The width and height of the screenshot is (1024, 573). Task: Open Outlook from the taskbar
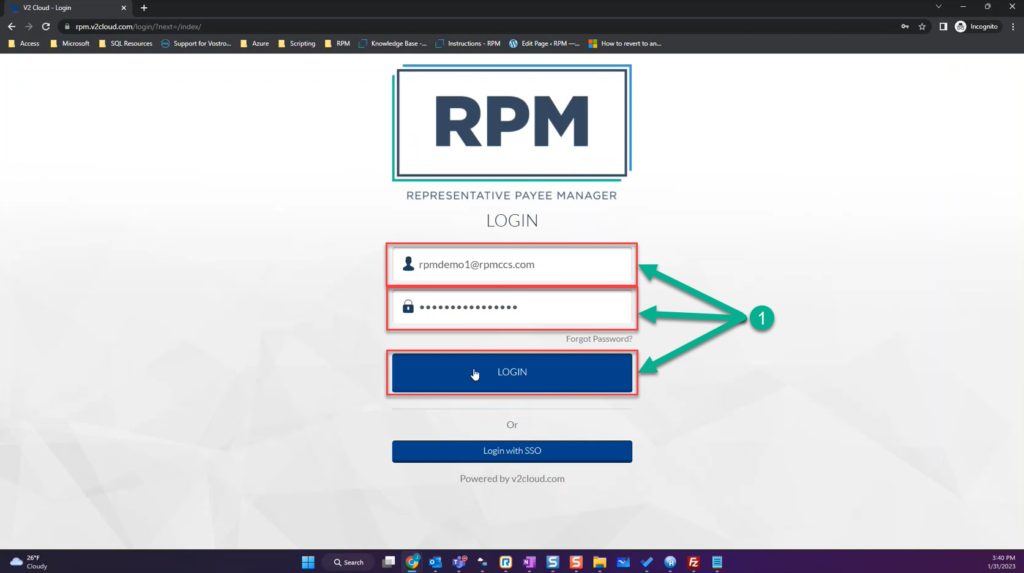pyautogui.click(x=436, y=562)
